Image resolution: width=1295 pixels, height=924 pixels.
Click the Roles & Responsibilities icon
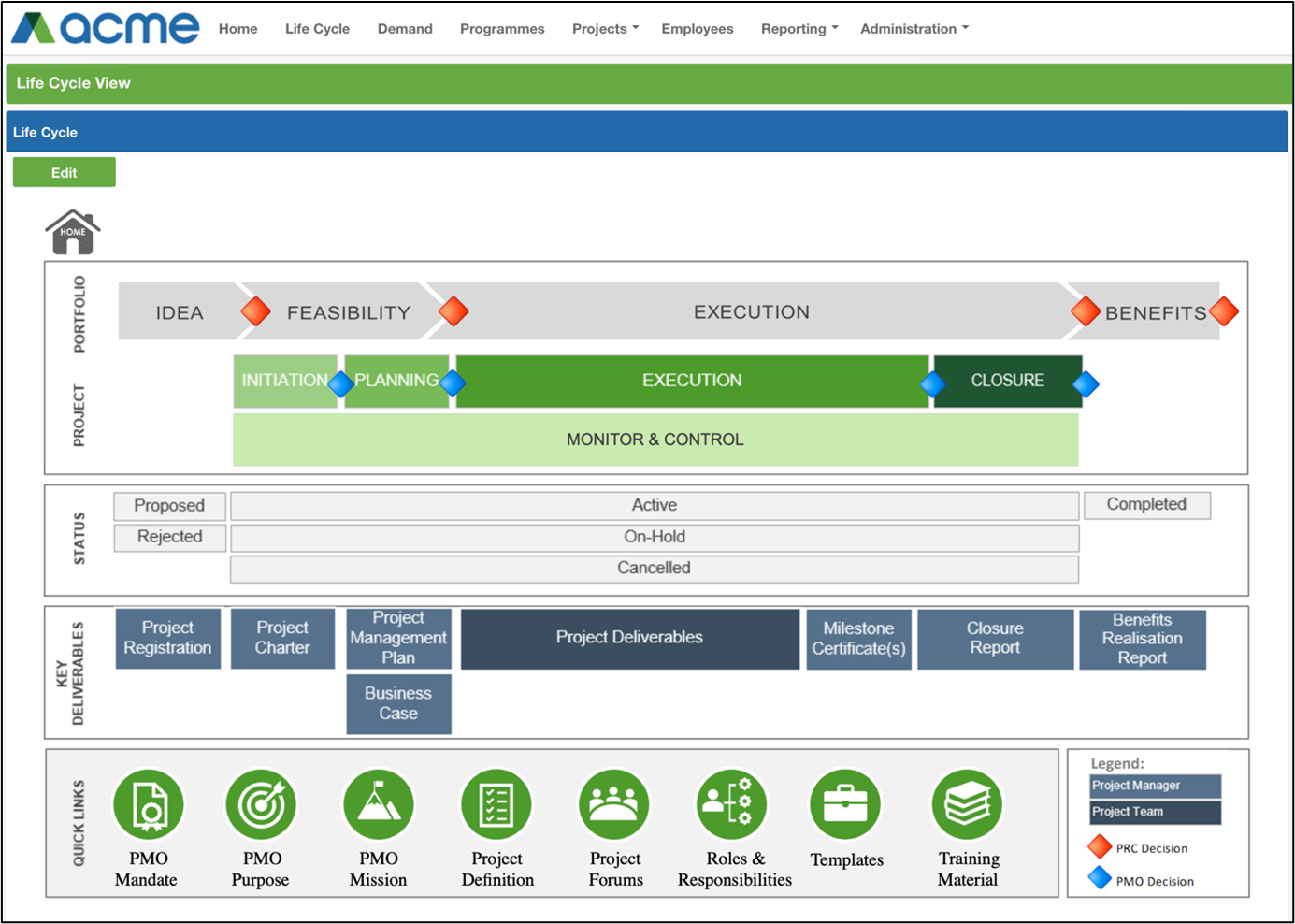[732, 804]
